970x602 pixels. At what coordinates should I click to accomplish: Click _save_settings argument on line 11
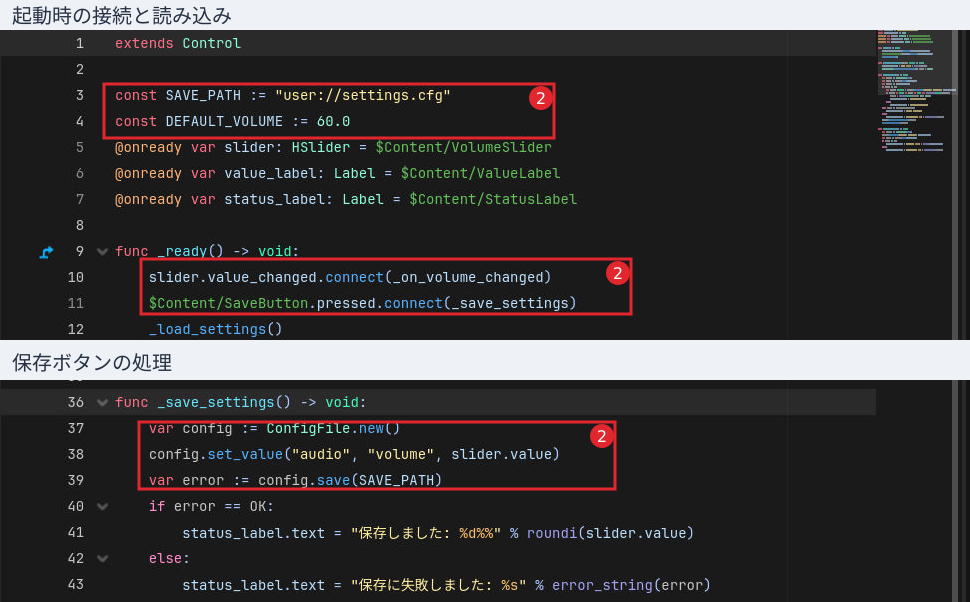pos(510,303)
